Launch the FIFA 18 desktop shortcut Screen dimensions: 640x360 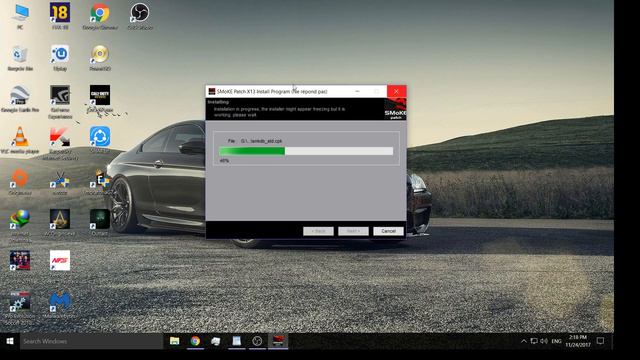pyautogui.click(x=60, y=16)
